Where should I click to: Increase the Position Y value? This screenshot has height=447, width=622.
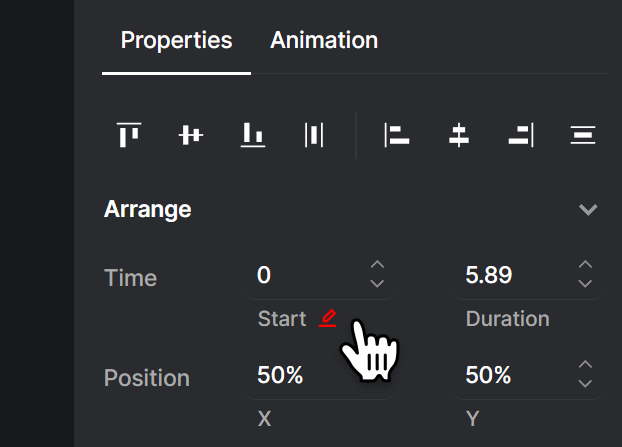click(x=586, y=365)
